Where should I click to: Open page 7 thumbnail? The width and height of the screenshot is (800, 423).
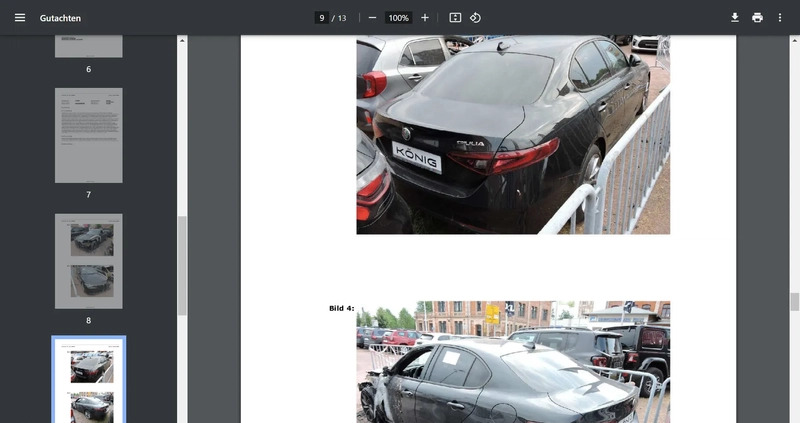point(89,135)
